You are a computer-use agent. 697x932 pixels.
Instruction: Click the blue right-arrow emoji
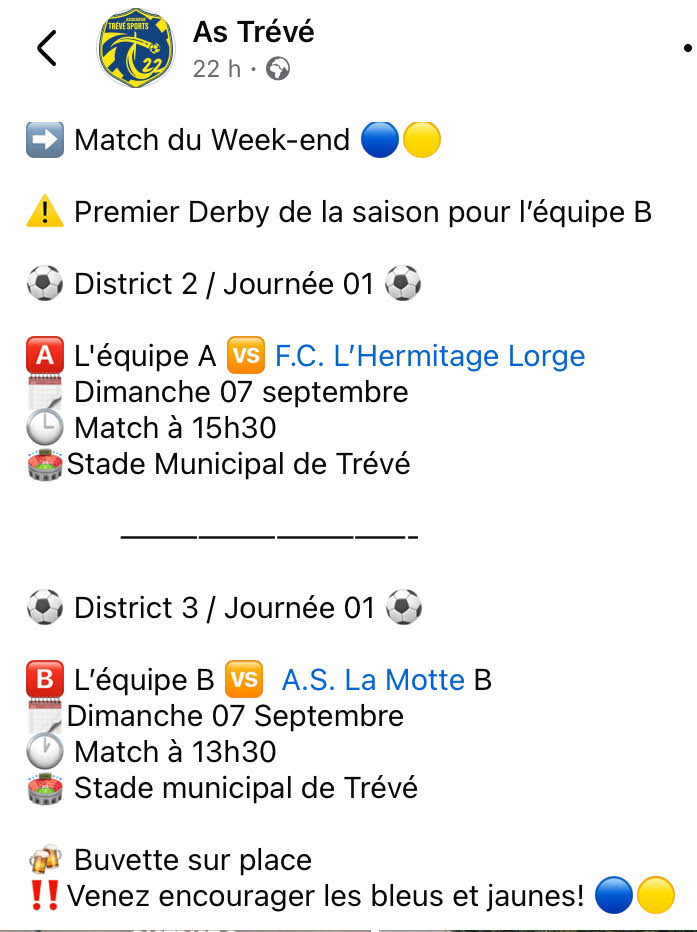tap(45, 140)
